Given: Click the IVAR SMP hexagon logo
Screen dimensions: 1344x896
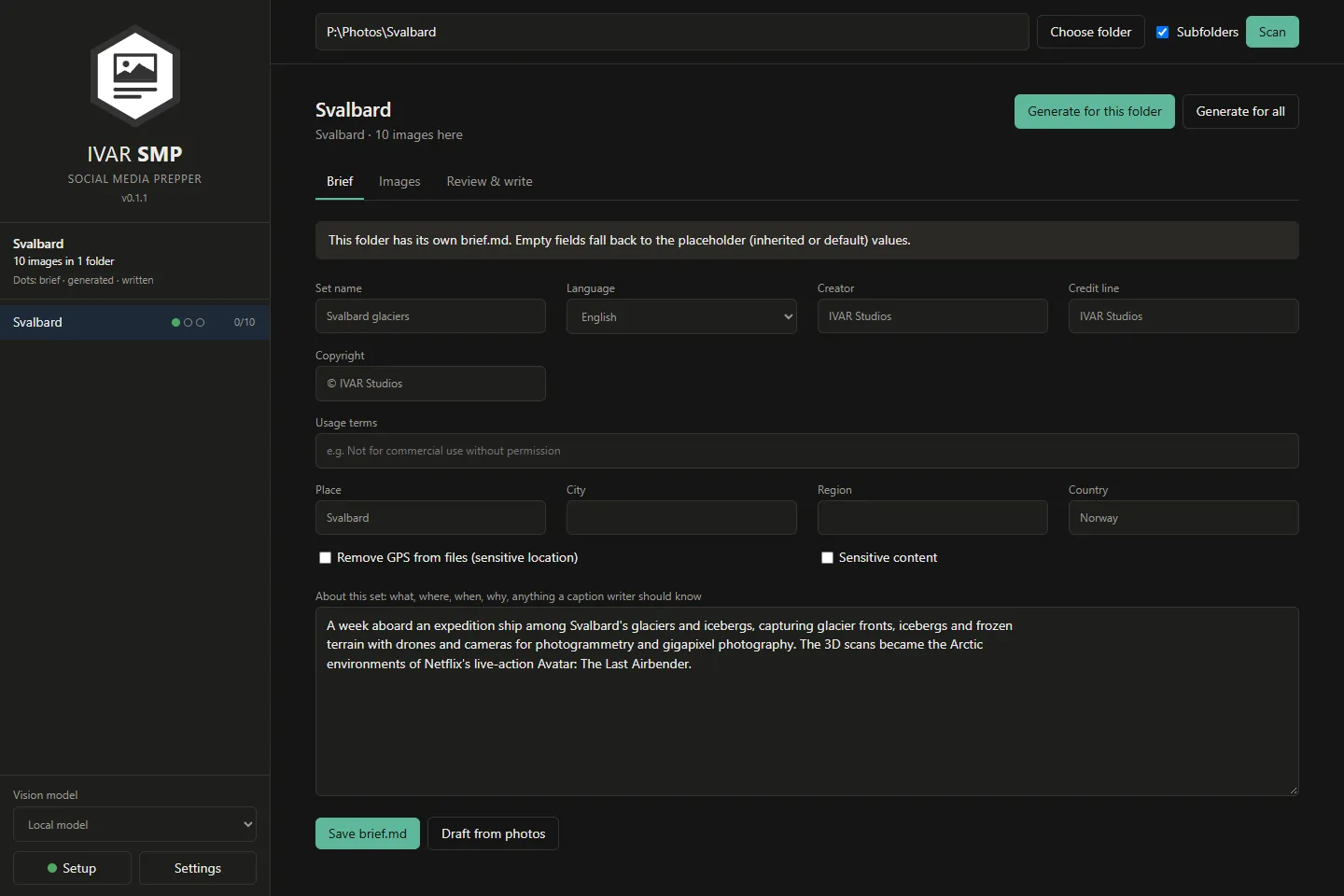Looking at the screenshot, I should (x=135, y=75).
